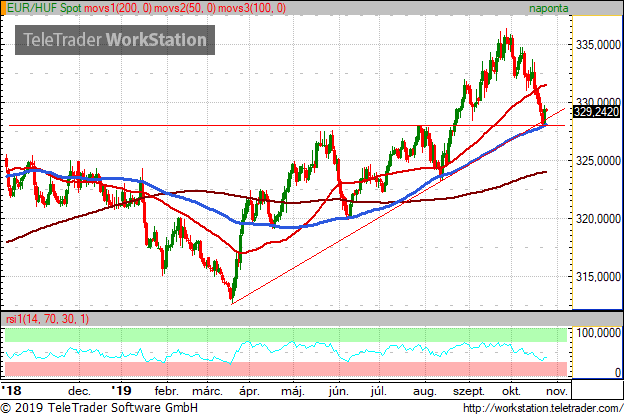Viewport: 624px width, 417px height.
Task: Click the 320,0000 price axis label
Action: [x=598, y=219]
